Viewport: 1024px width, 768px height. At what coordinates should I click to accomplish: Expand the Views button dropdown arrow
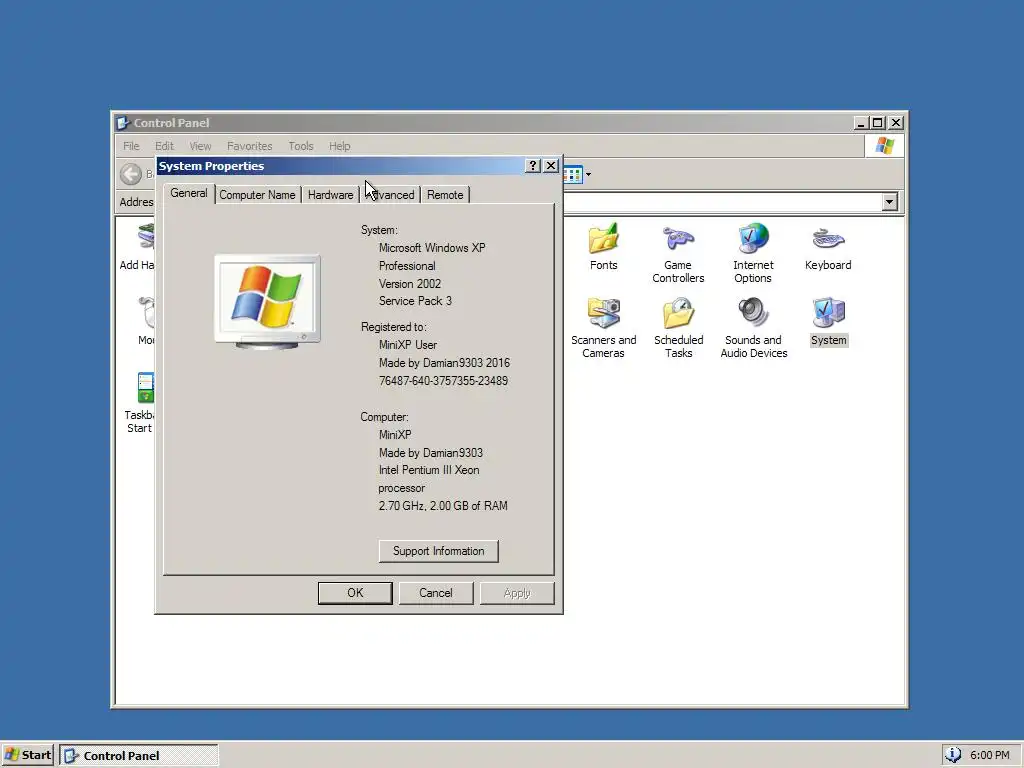pyautogui.click(x=588, y=174)
